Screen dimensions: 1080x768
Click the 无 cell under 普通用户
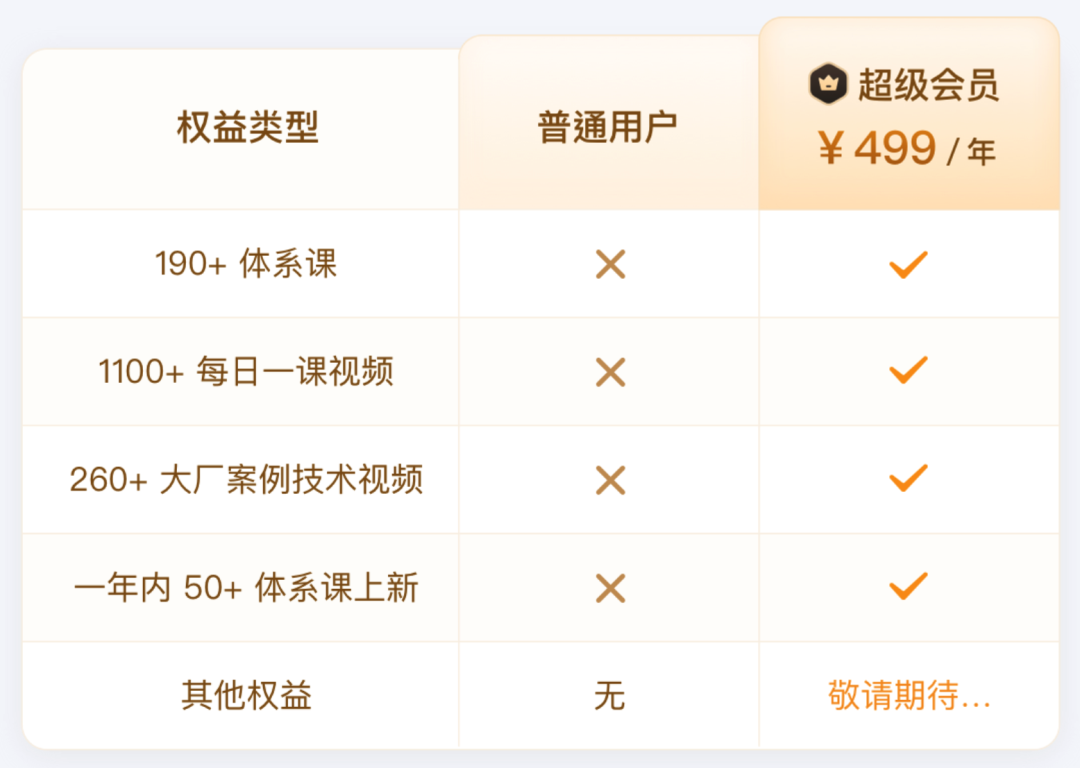609,696
